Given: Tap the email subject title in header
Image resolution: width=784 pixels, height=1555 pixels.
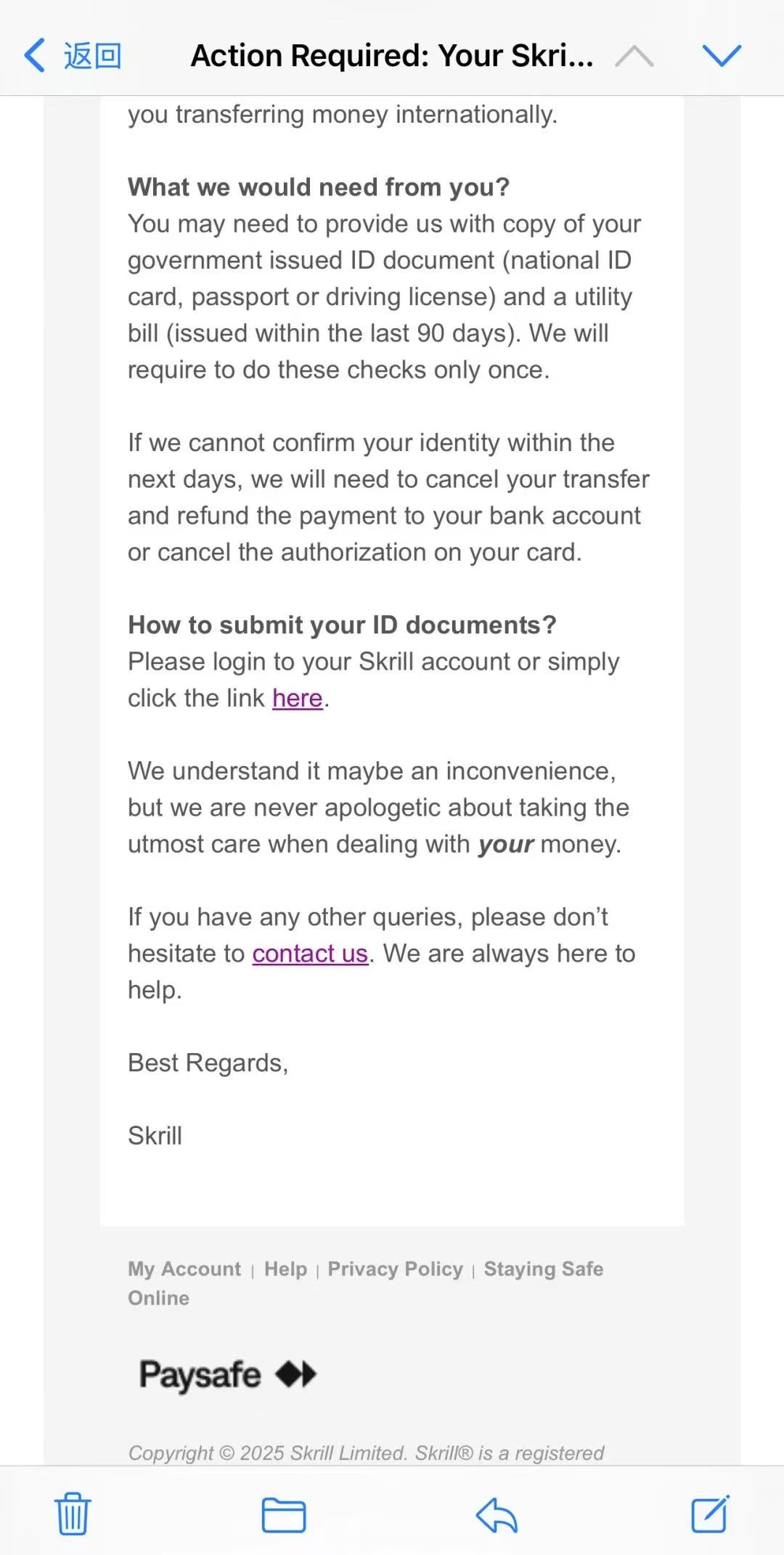Looking at the screenshot, I should (392, 56).
